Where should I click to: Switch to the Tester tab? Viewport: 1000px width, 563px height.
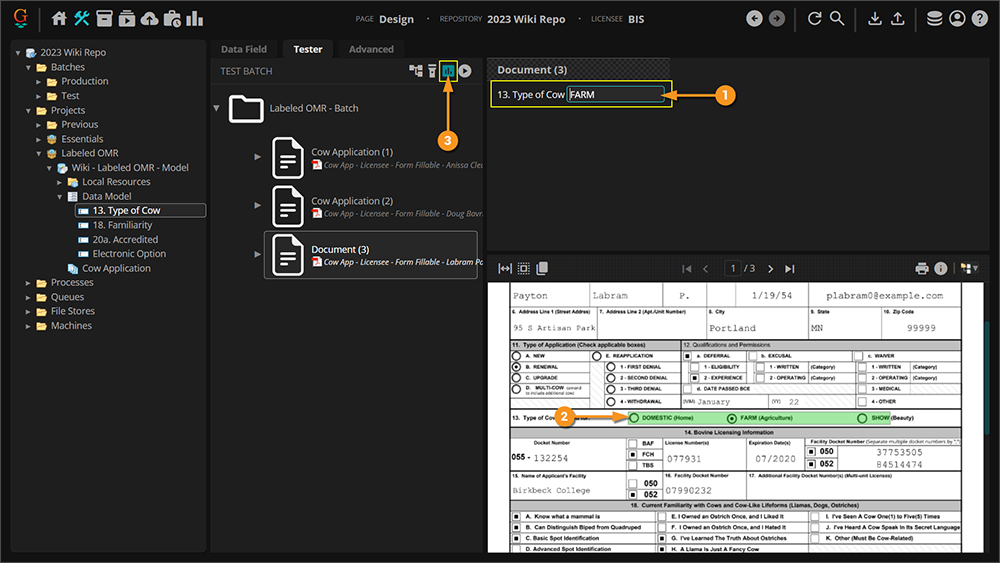pyautogui.click(x=307, y=49)
